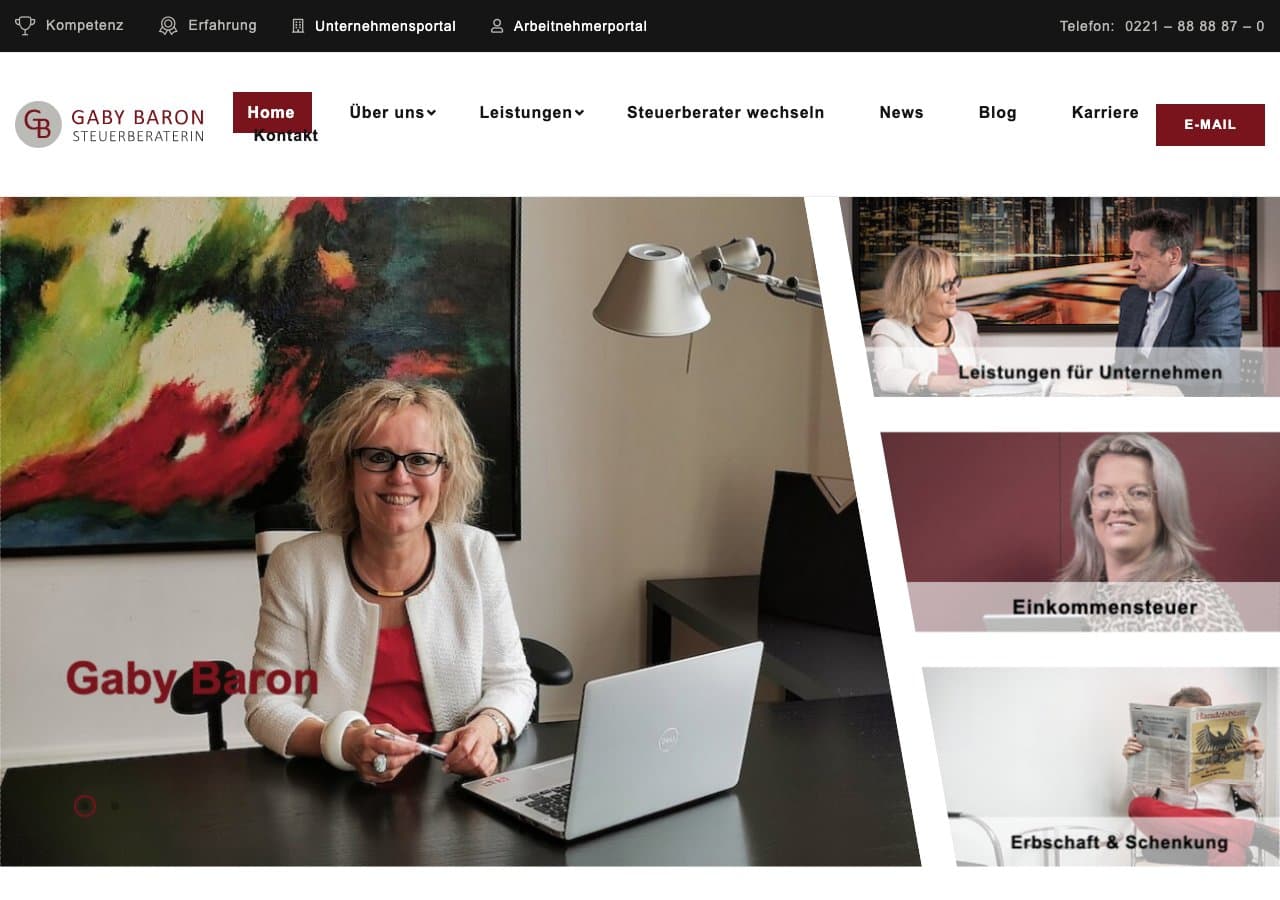The width and height of the screenshot is (1280, 900).
Task: Open Steuerberater wechseln page
Action: (725, 112)
